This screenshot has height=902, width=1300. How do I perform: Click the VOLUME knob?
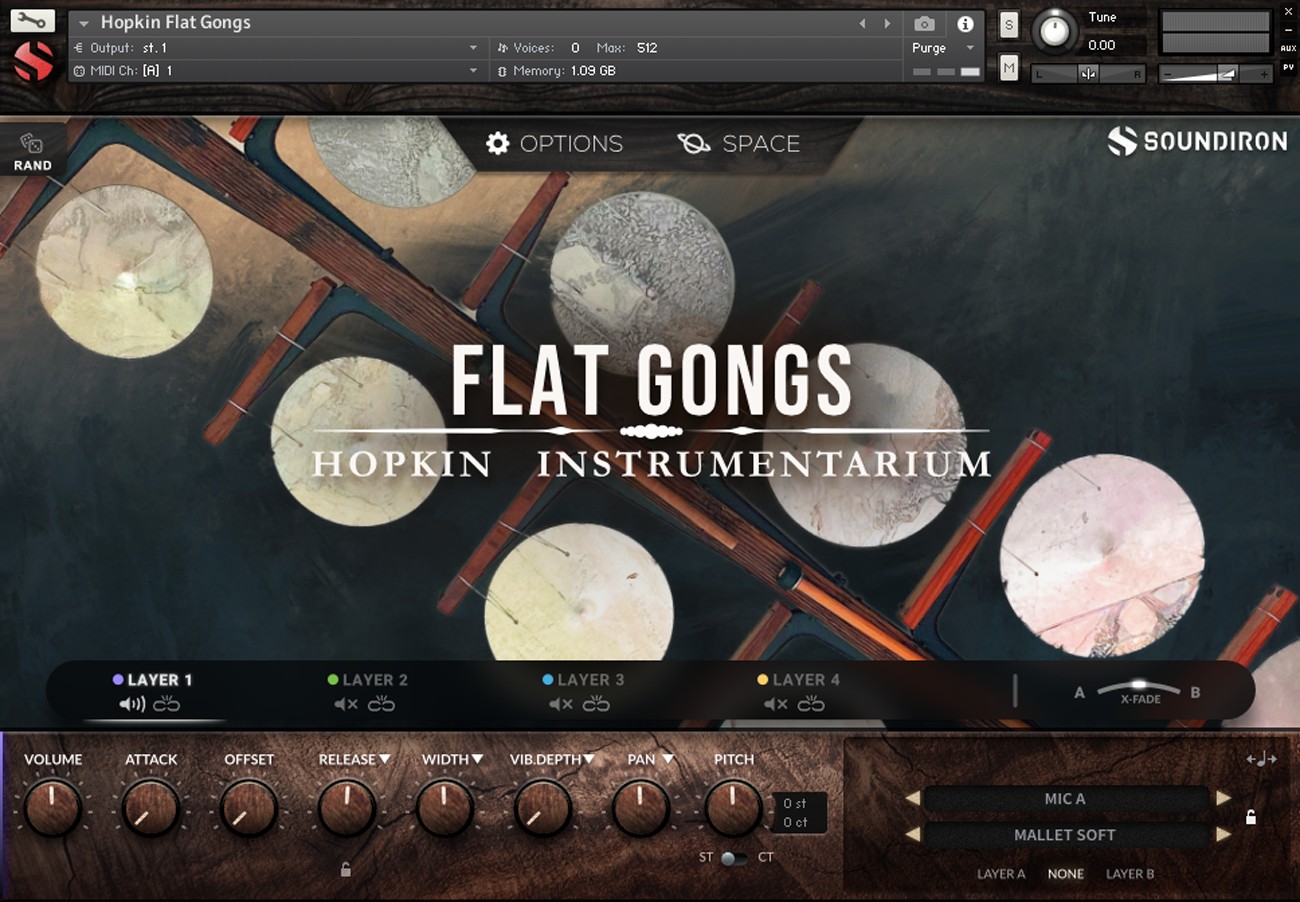pos(52,808)
